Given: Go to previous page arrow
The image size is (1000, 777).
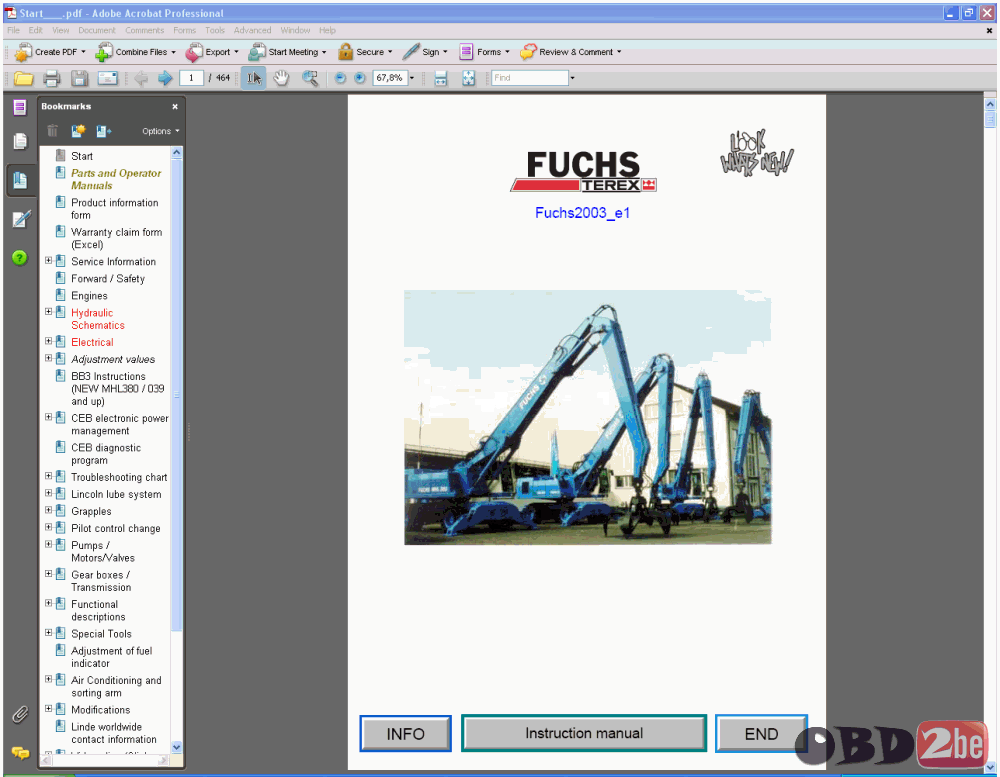Looking at the screenshot, I should pos(141,78).
